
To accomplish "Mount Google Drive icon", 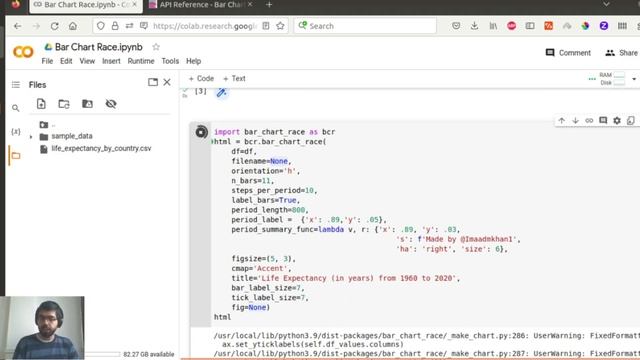I will click(x=87, y=104).
